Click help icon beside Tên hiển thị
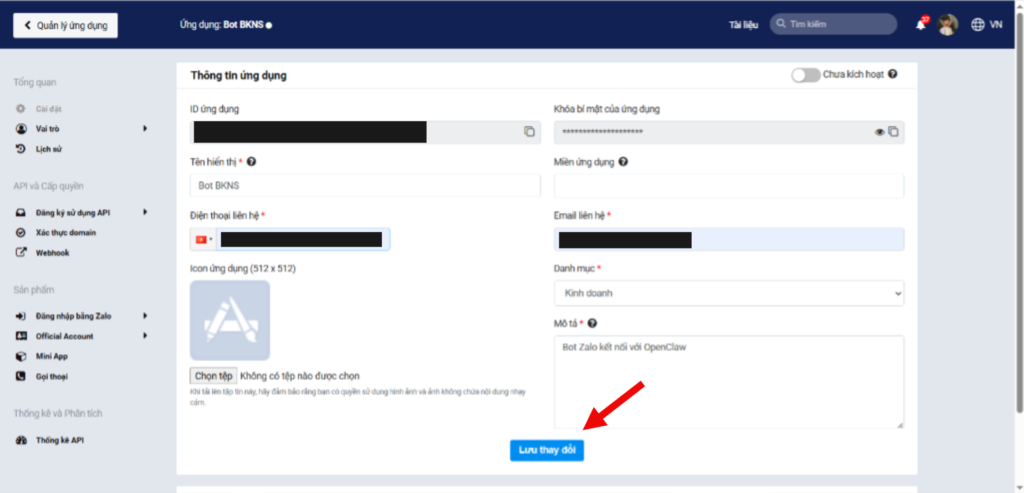The image size is (1024, 493). click(x=251, y=162)
